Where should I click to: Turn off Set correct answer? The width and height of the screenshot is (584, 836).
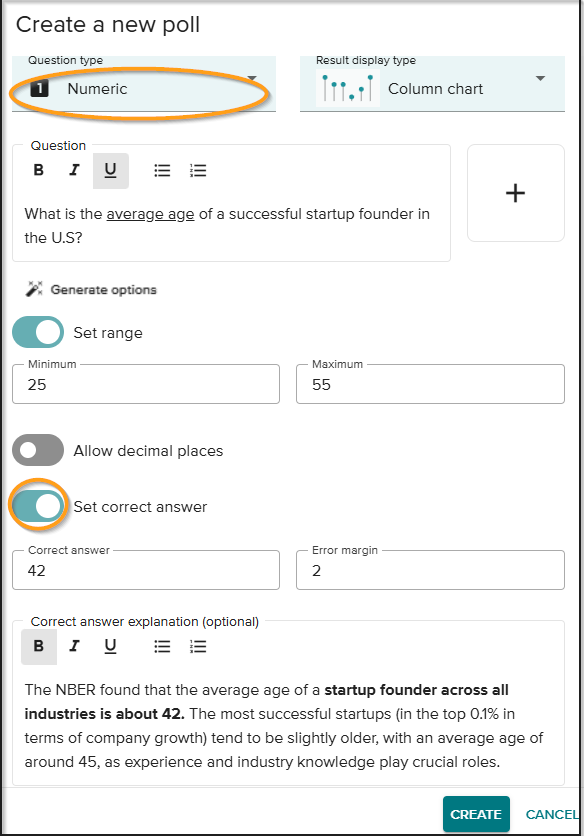[x=37, y=506]
